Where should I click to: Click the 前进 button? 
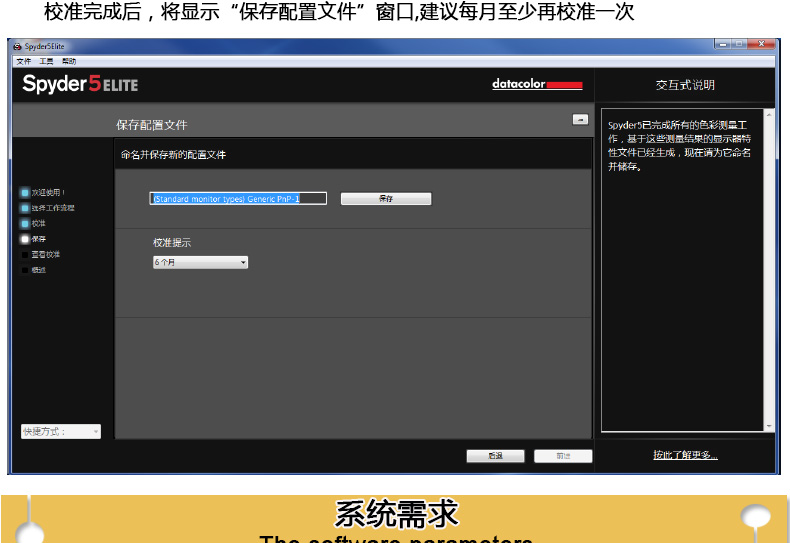(563, 456)
